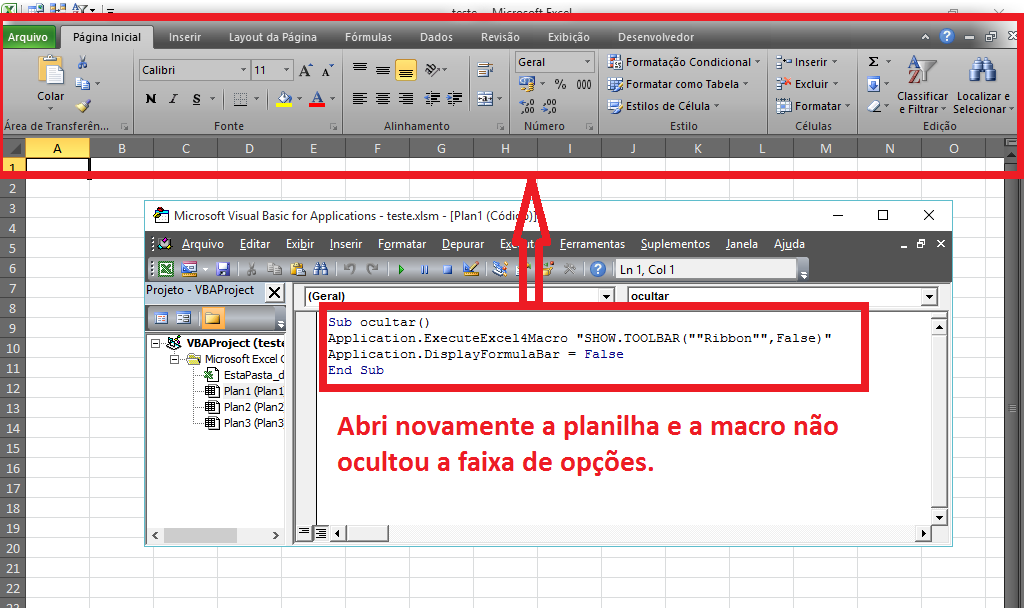The width and height of the screenshot is (1024, 608).
Task: Click View Object icon in project pane
Action: [x=184, y=318]
